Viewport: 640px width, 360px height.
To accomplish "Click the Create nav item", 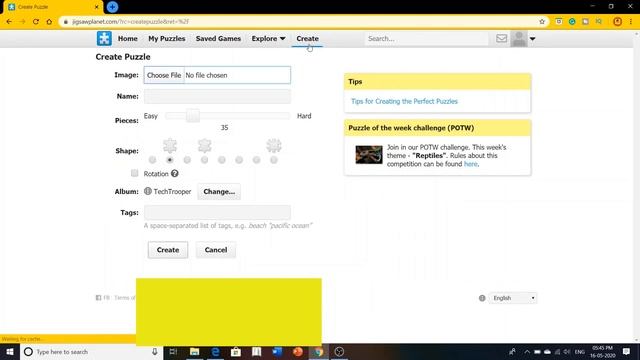I will [x=307, y=38].
